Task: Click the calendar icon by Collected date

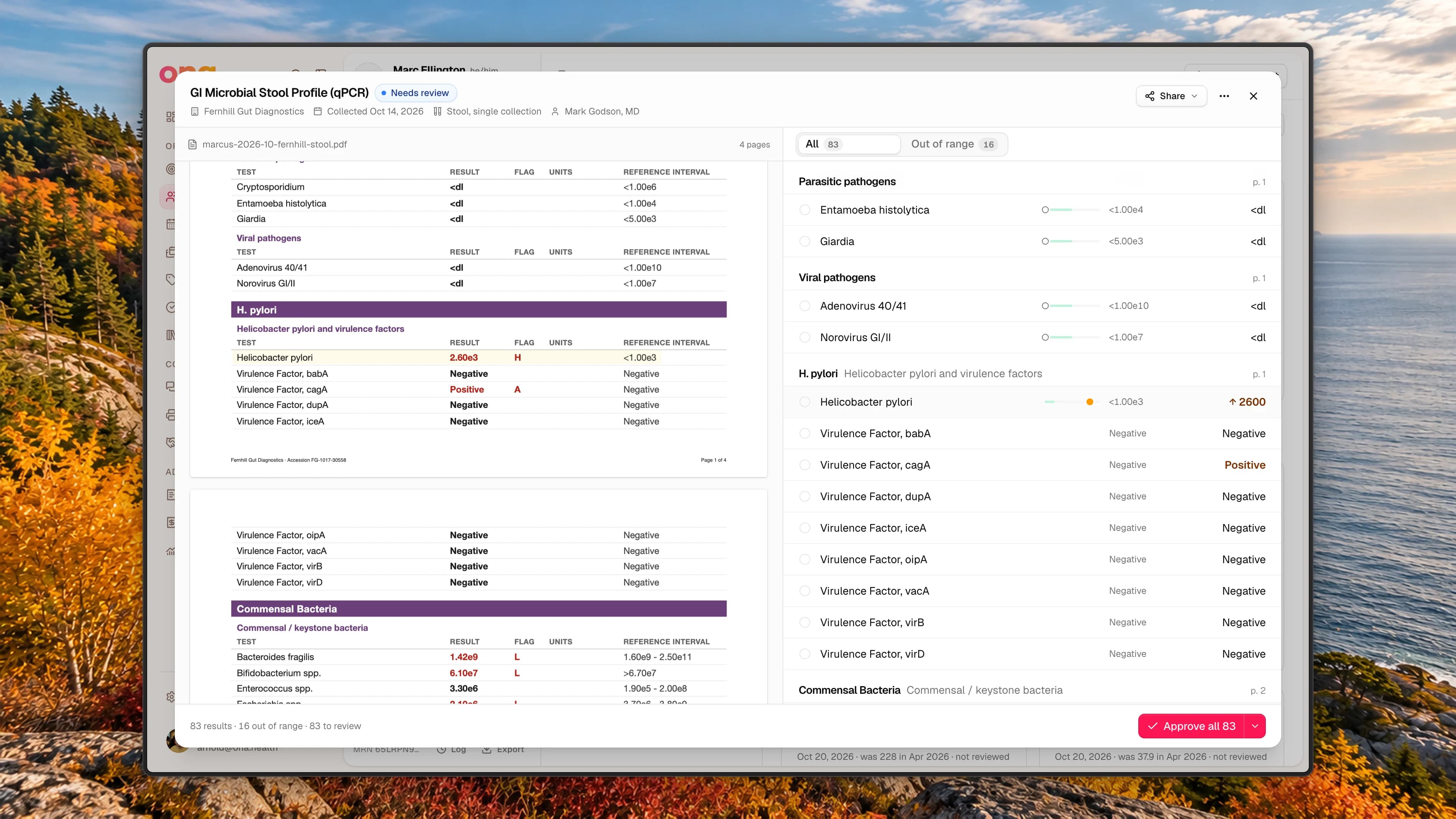Action: (318, 111)
